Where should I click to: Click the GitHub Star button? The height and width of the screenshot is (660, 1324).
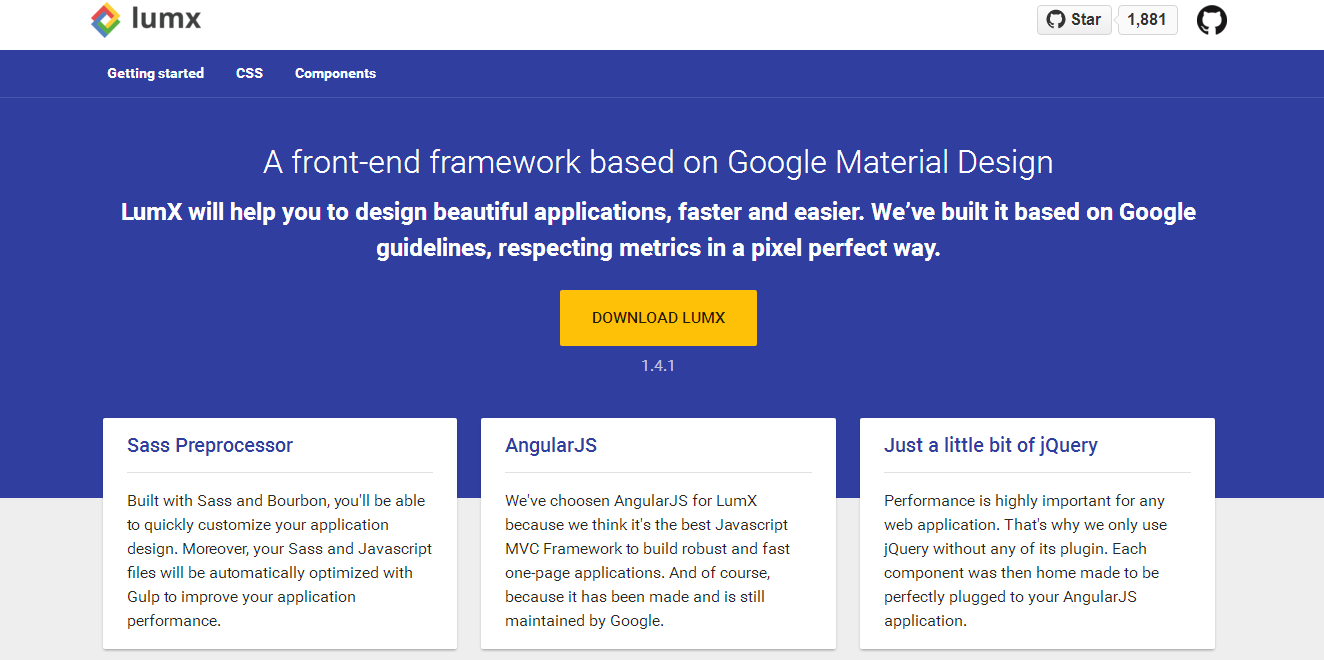1074,20
